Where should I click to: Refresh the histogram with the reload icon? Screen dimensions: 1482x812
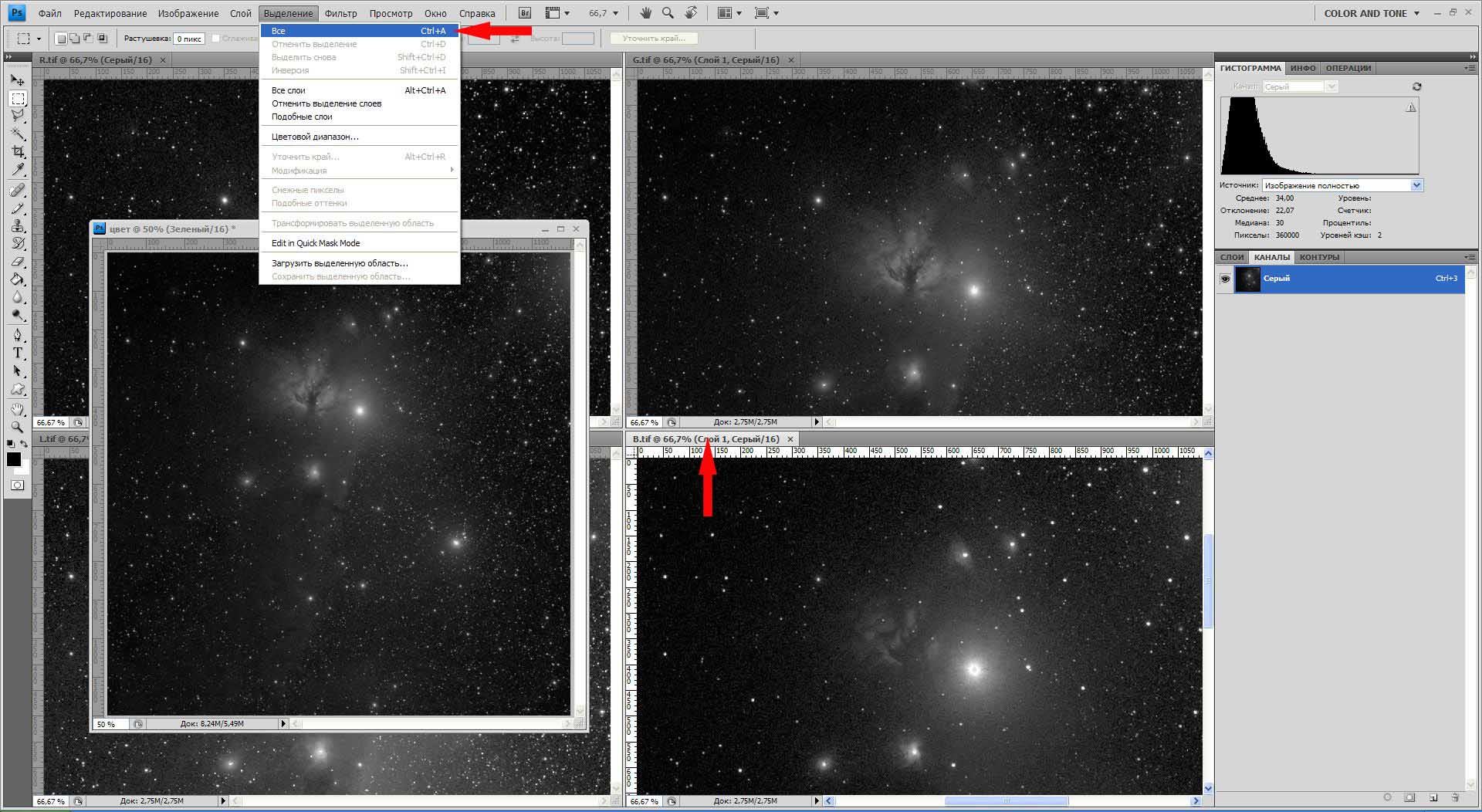coord(1416,86)
